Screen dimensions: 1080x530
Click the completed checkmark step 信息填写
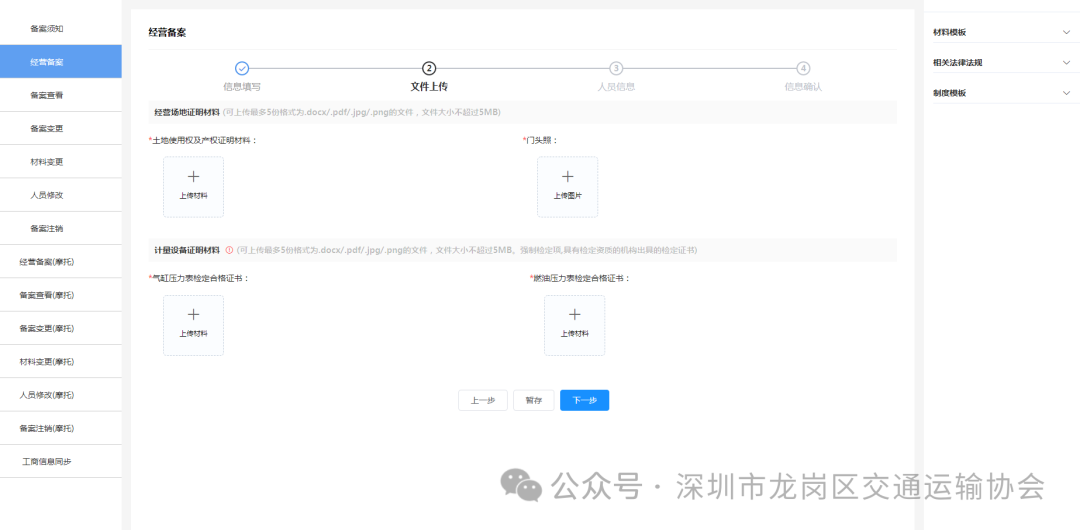coord(242,68)
